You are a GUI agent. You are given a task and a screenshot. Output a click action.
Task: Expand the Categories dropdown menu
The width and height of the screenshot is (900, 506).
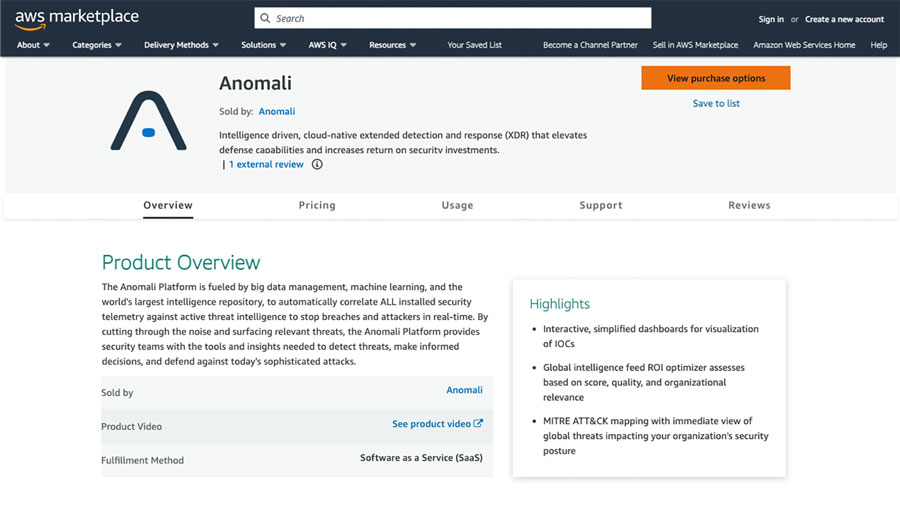(x=97, y=45)
